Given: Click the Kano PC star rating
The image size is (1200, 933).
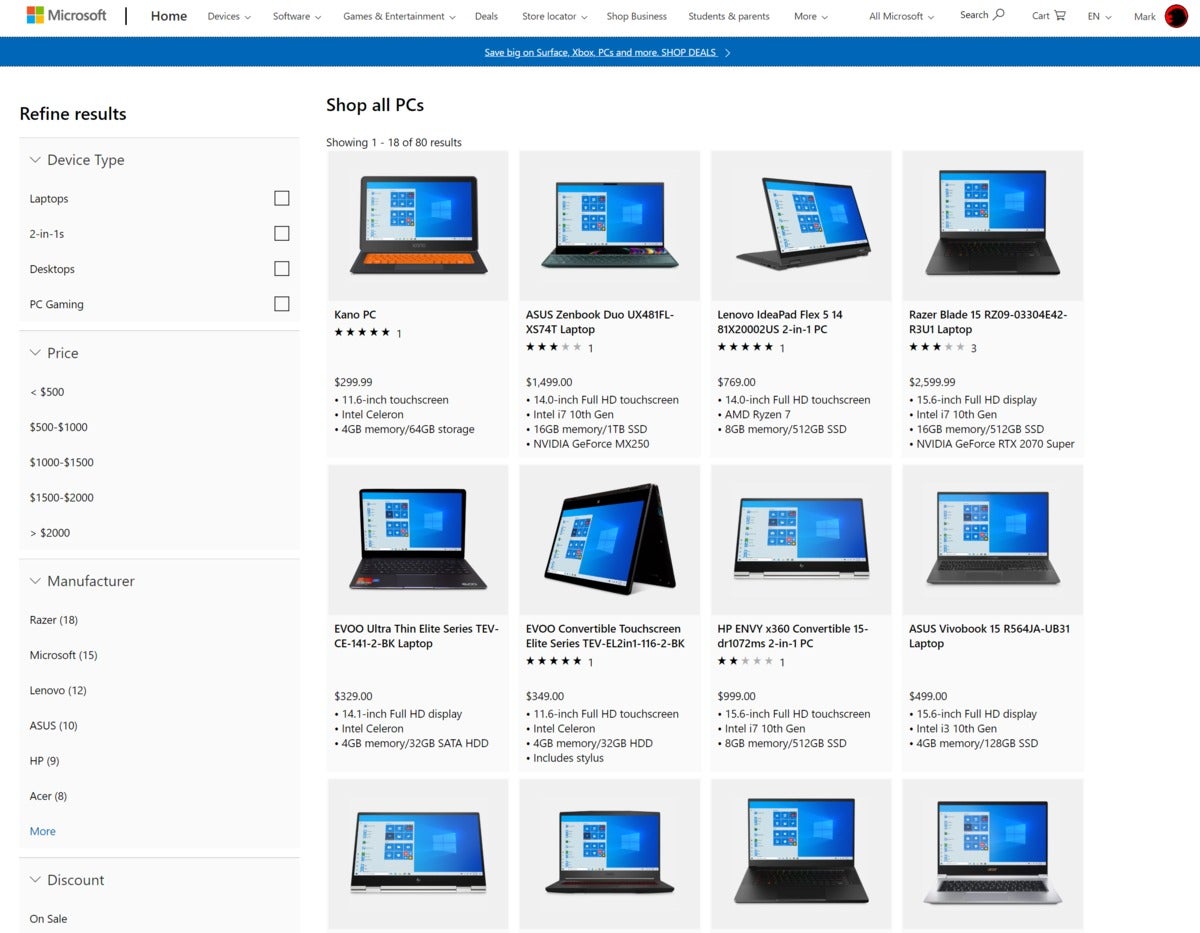Looking at the screenshot, I should [362, 332].
